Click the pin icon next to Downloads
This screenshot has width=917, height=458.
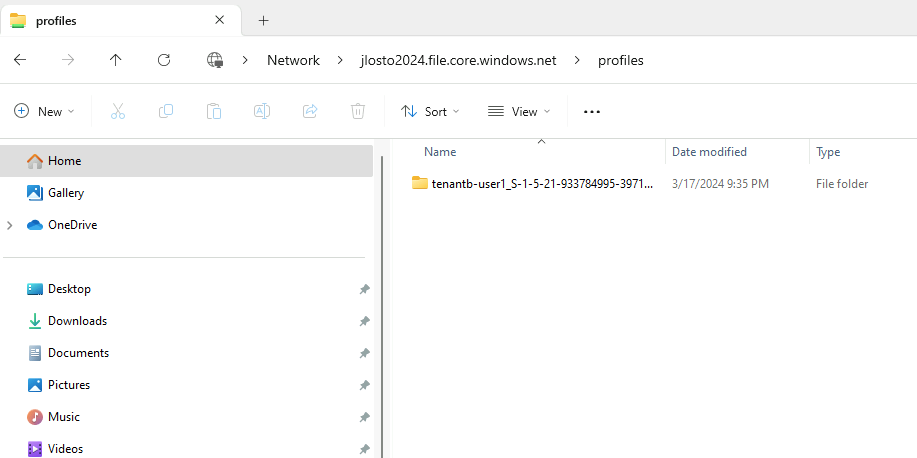point(364,321)
